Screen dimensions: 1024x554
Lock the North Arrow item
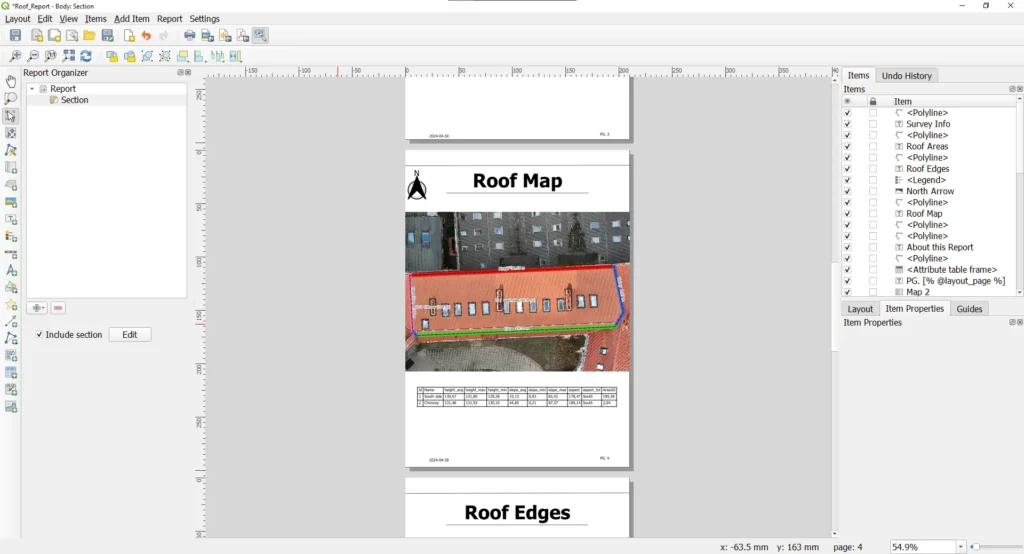pyautogui.click(x=872, y=191)
